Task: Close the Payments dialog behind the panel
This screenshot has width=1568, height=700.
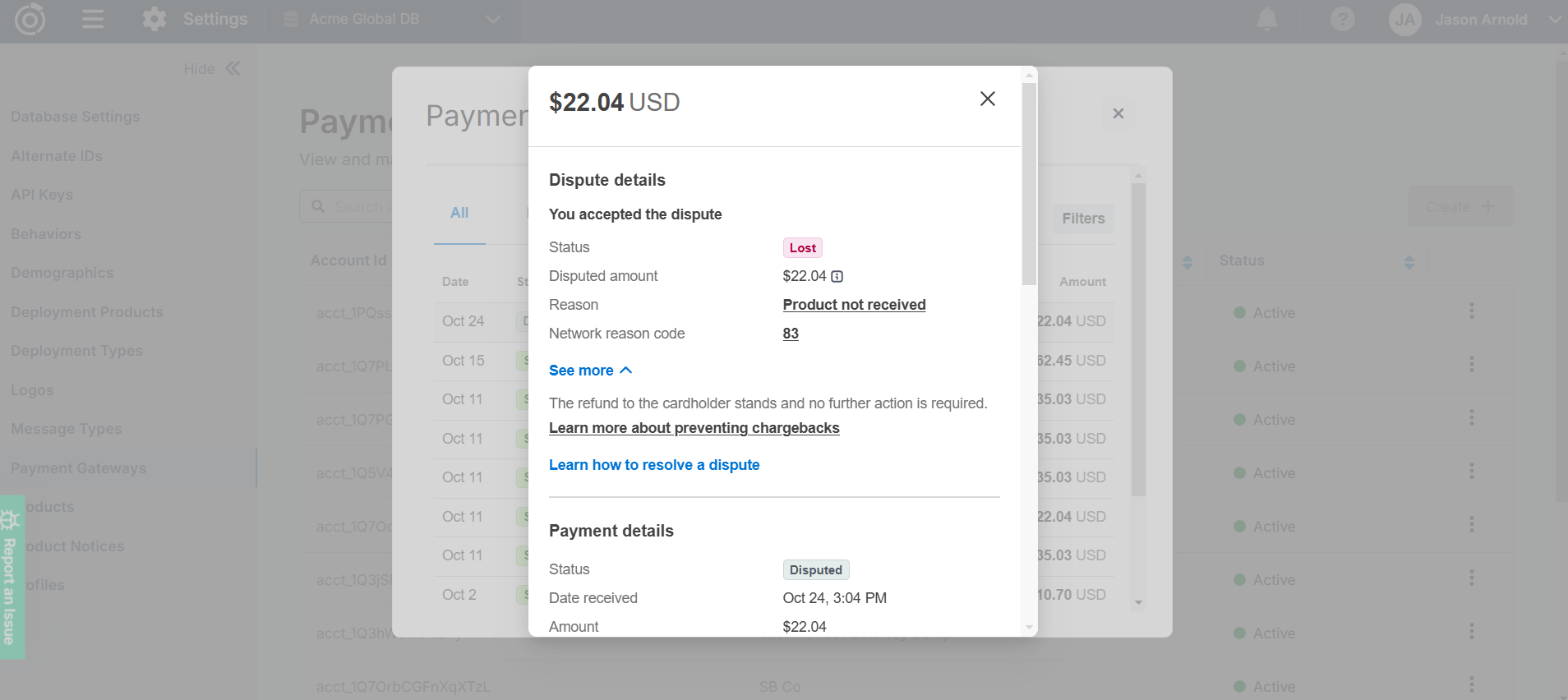Action: (x=1118, y=113)
